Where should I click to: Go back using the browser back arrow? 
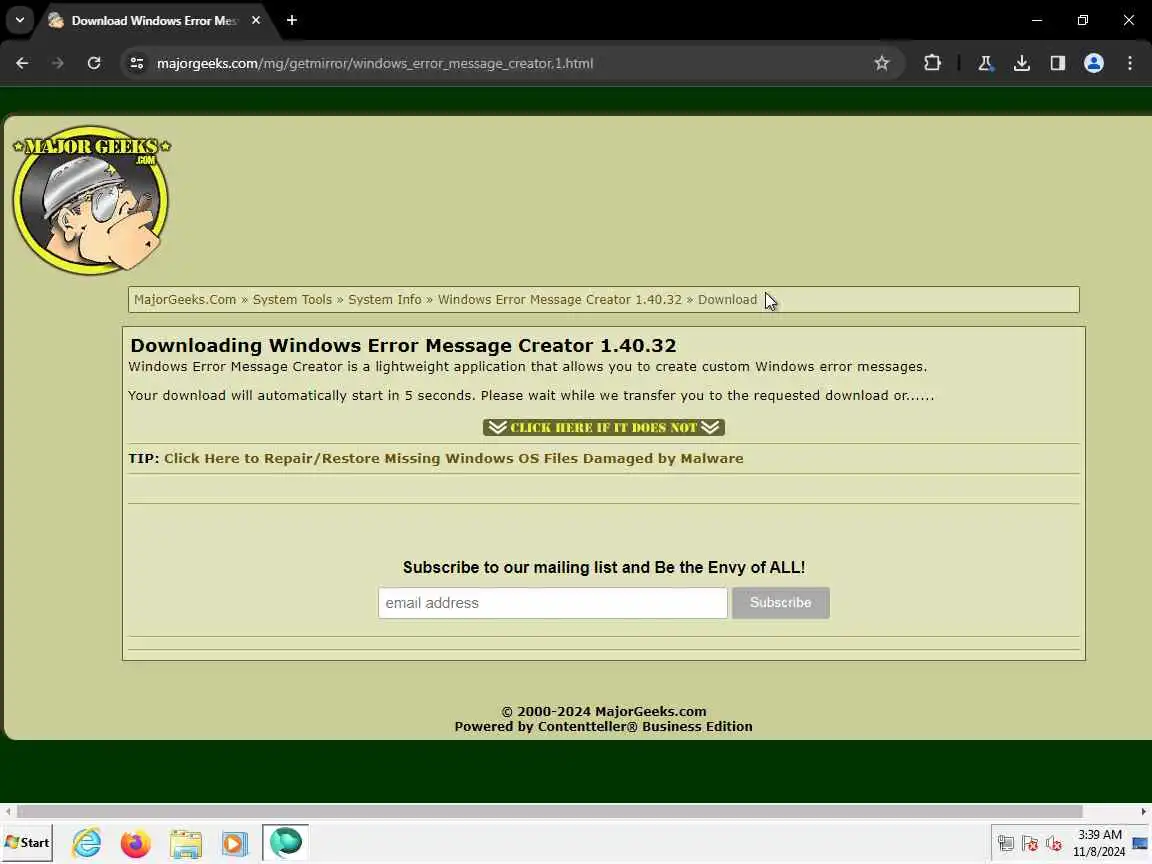point(22,63)
